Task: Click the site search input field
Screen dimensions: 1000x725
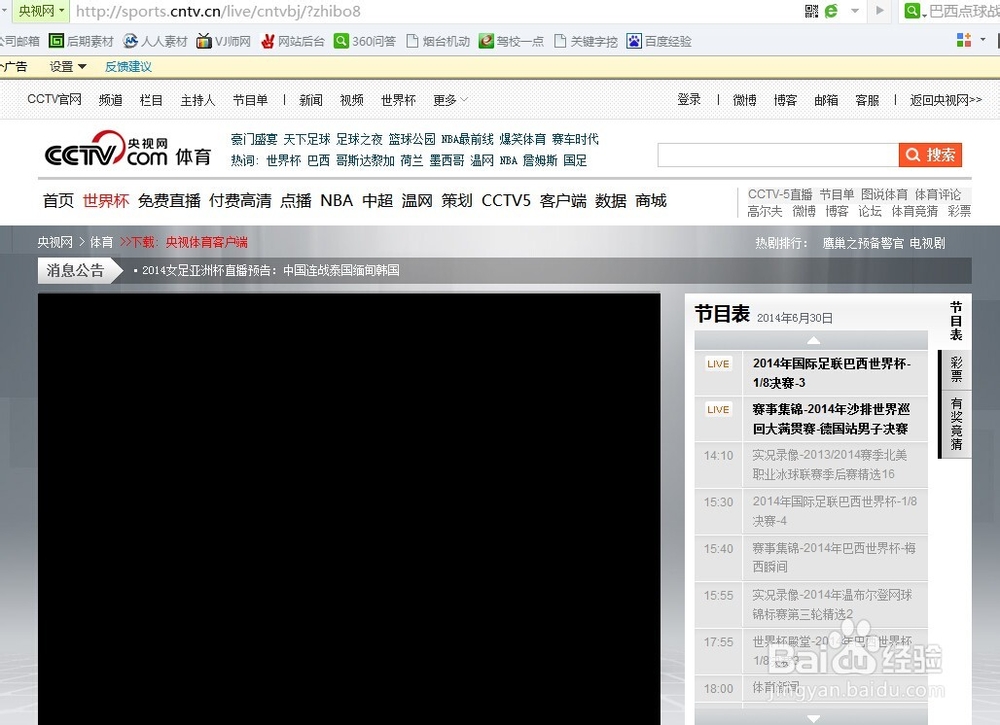Action: pos(778,155)
